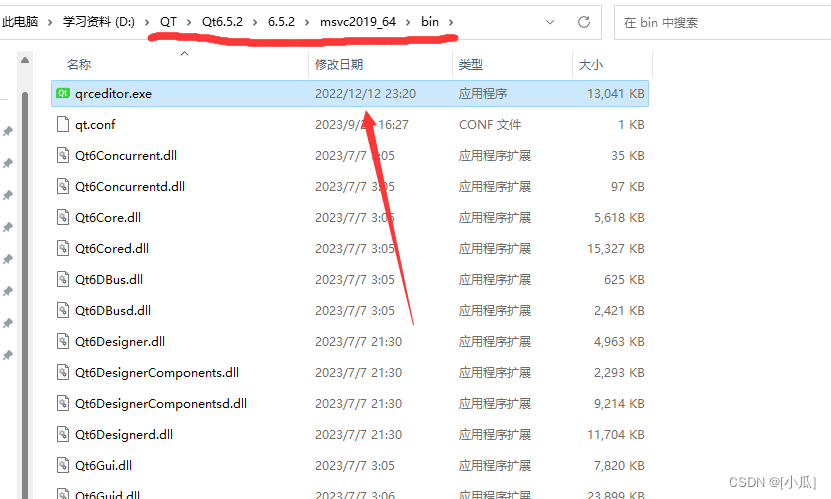The image size is (831, 499).
Task: Select the Qt6DesignerComponentsd.dll file name
Action: pyautogui.click(x=161, y=404)
